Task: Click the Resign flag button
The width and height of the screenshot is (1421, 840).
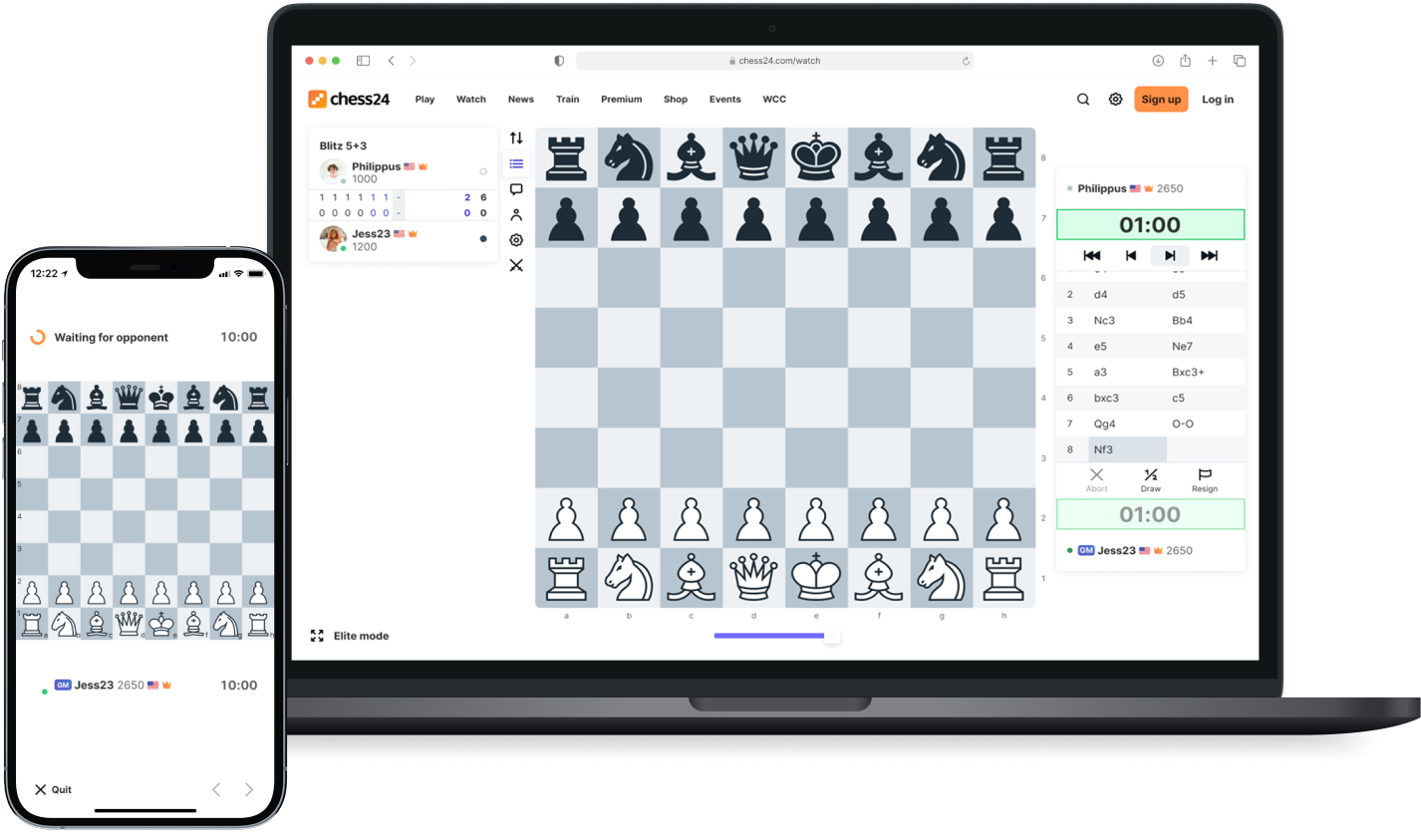Action: click(x=1205, y=480)
